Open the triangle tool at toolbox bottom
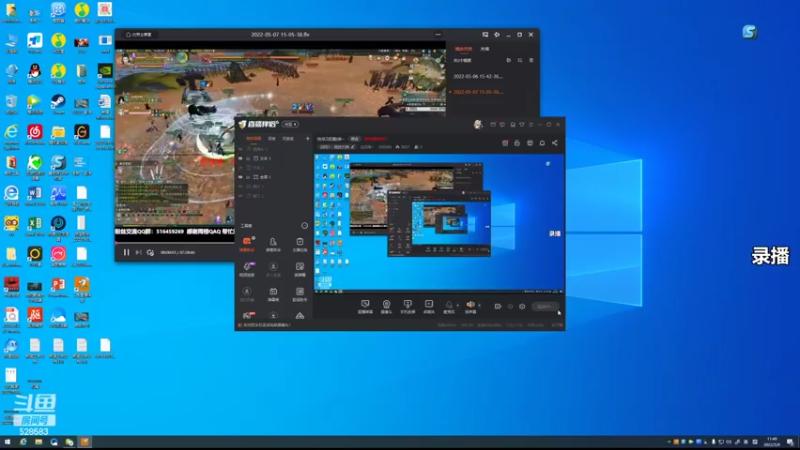 (x=299, y=316)
